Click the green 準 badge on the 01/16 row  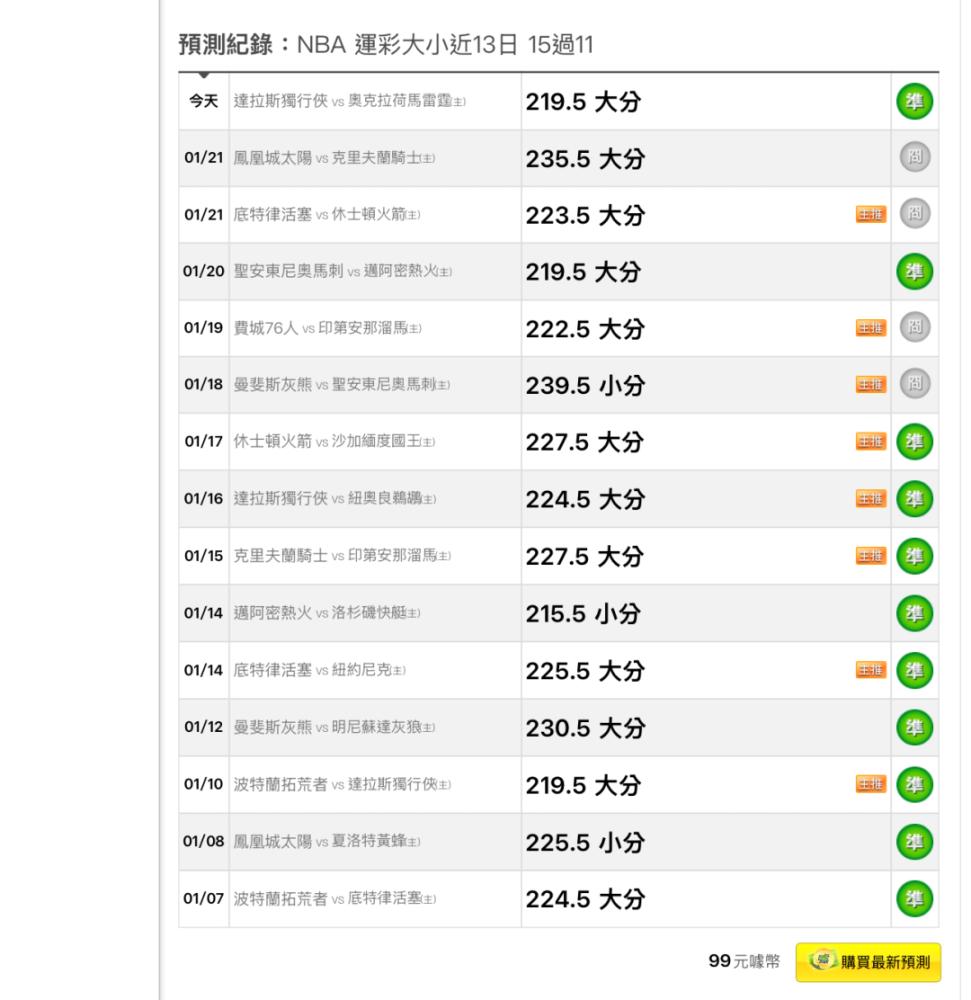[914, 499]
